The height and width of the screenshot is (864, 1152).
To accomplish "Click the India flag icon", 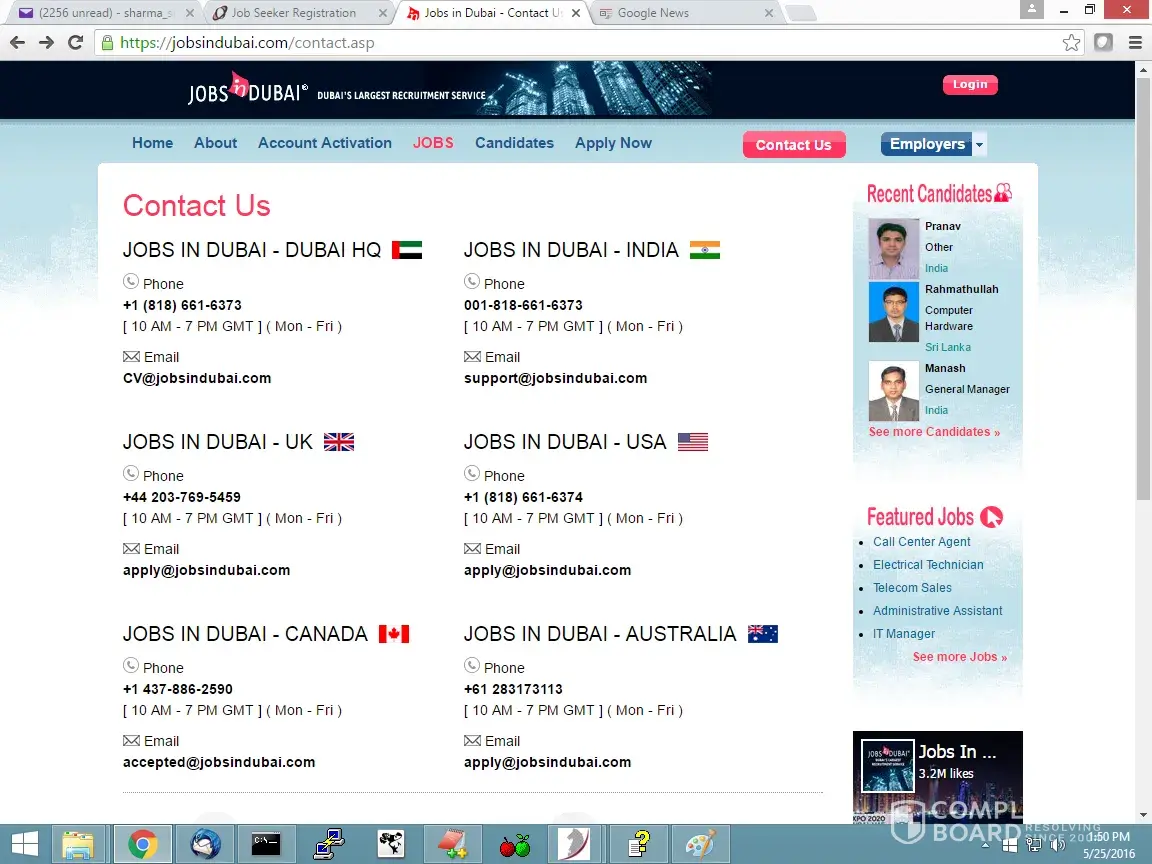I will pyautogui.click(x=705, y=250).
